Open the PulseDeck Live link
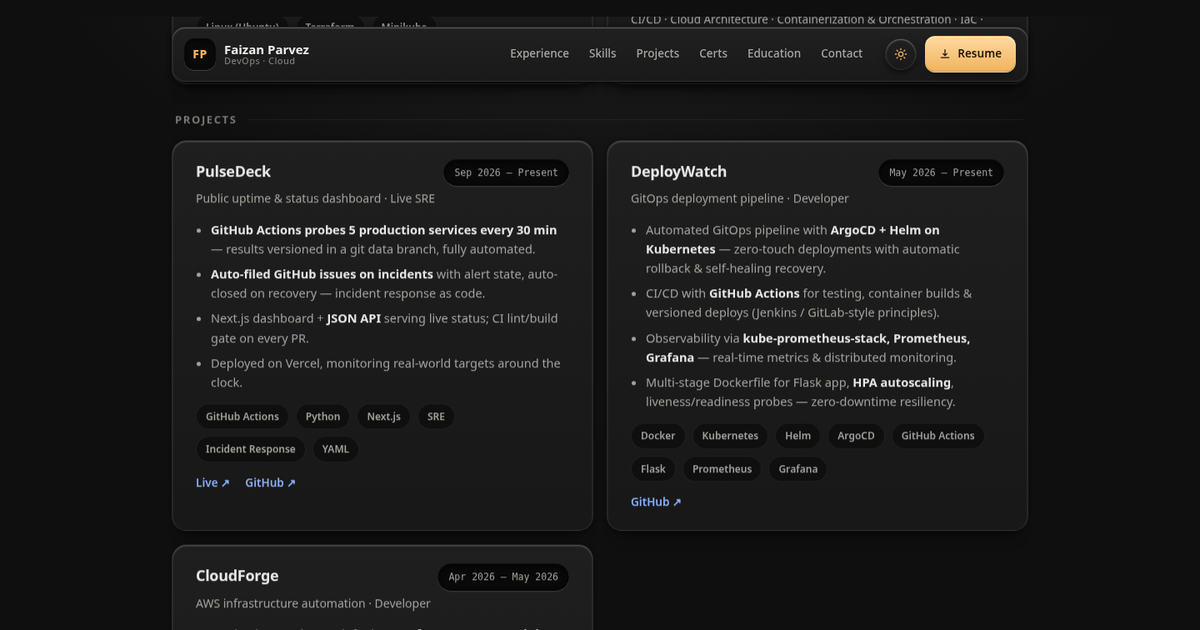This screenshot has width=1200, height=630. 213,483
